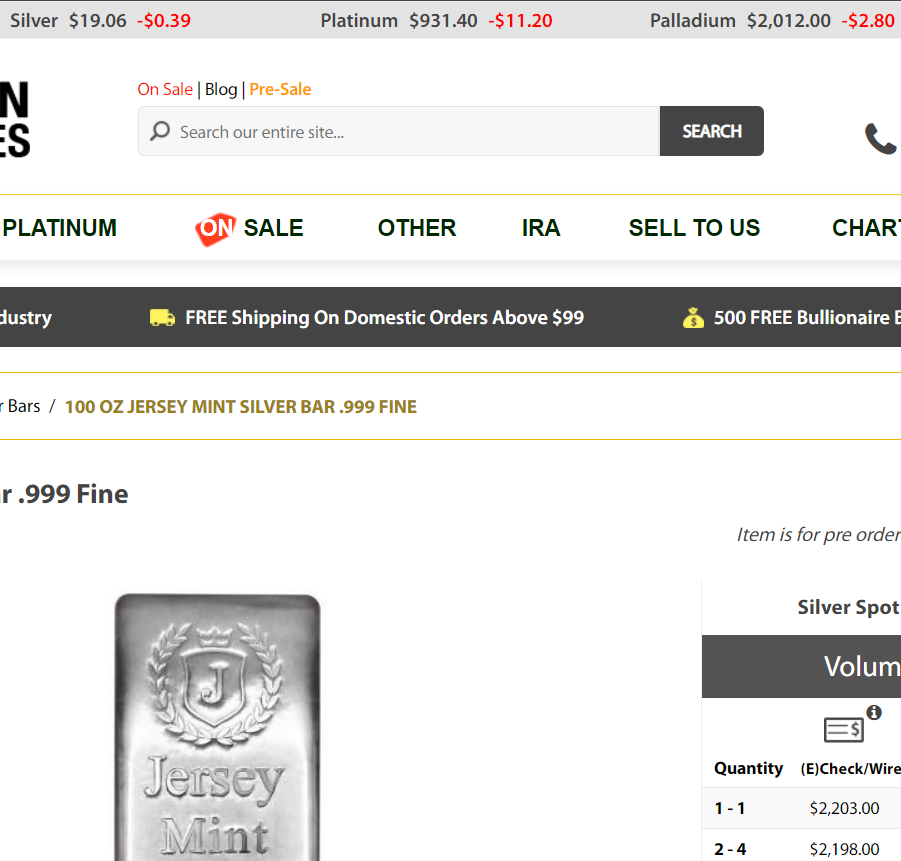Click the check payment icon
Screen dimensions: 901x861
tap(843, 730)
